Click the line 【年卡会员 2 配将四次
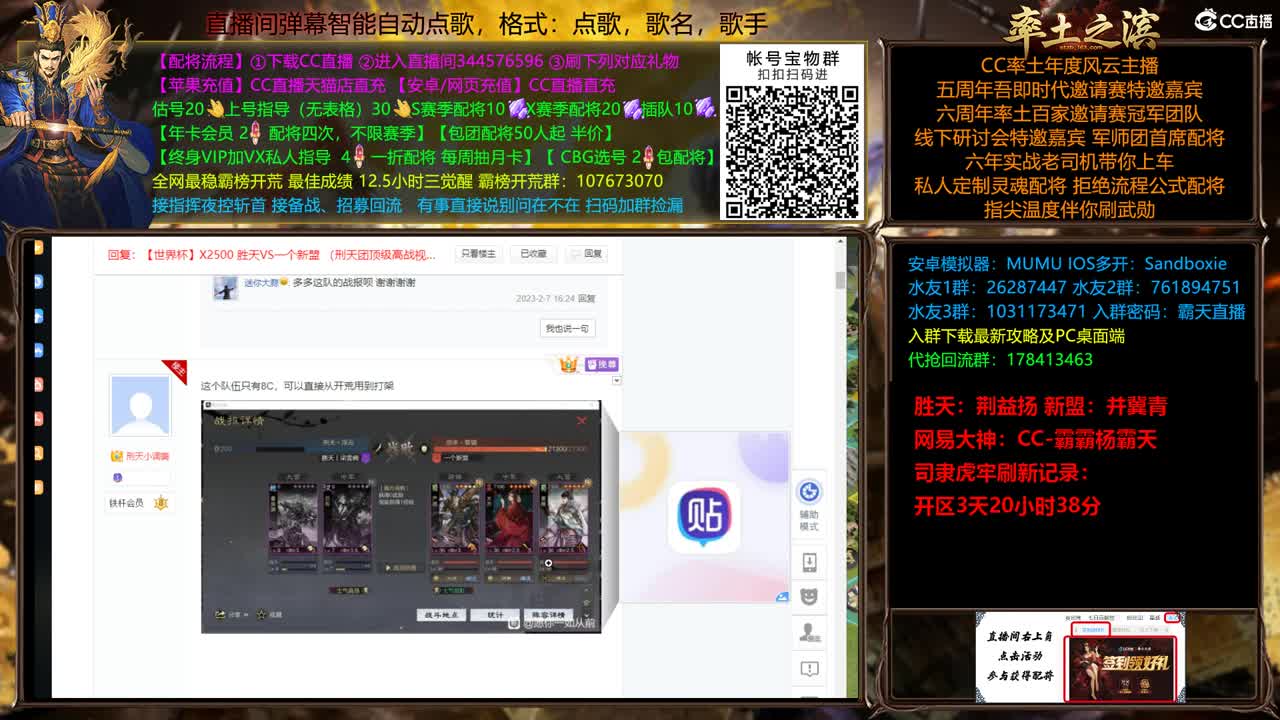 tap(383, 133)
